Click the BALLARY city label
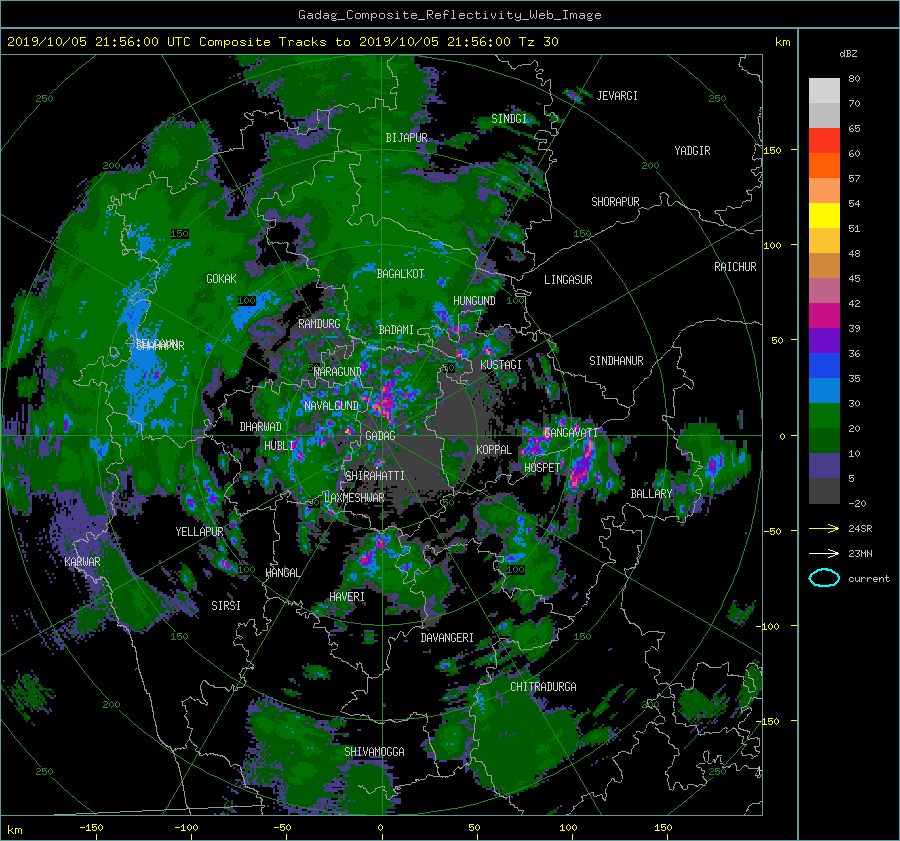Screen dimensions: 900x841 pyautogui.click(x=651, y=494)
